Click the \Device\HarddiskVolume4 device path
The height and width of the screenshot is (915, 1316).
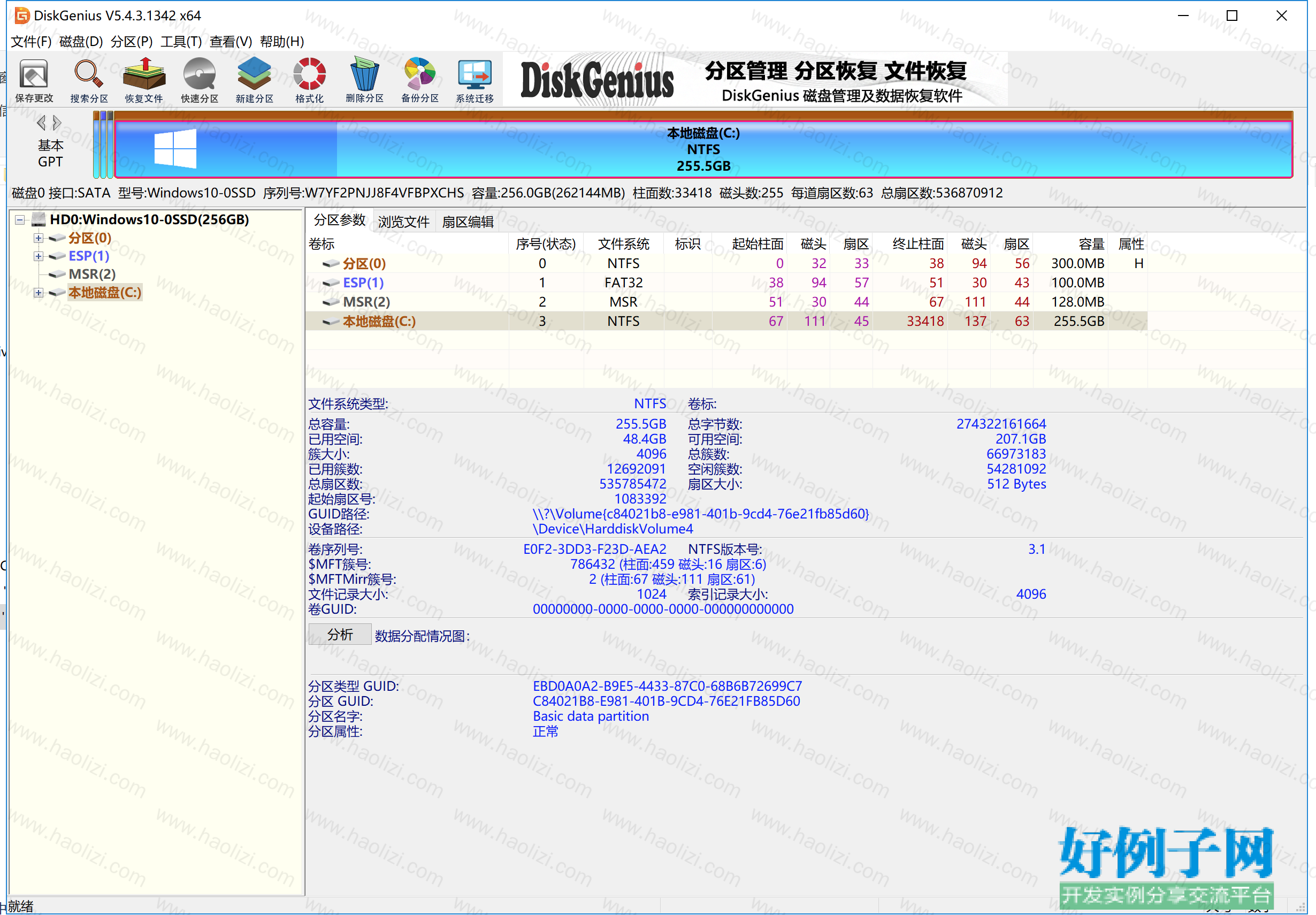613,529
